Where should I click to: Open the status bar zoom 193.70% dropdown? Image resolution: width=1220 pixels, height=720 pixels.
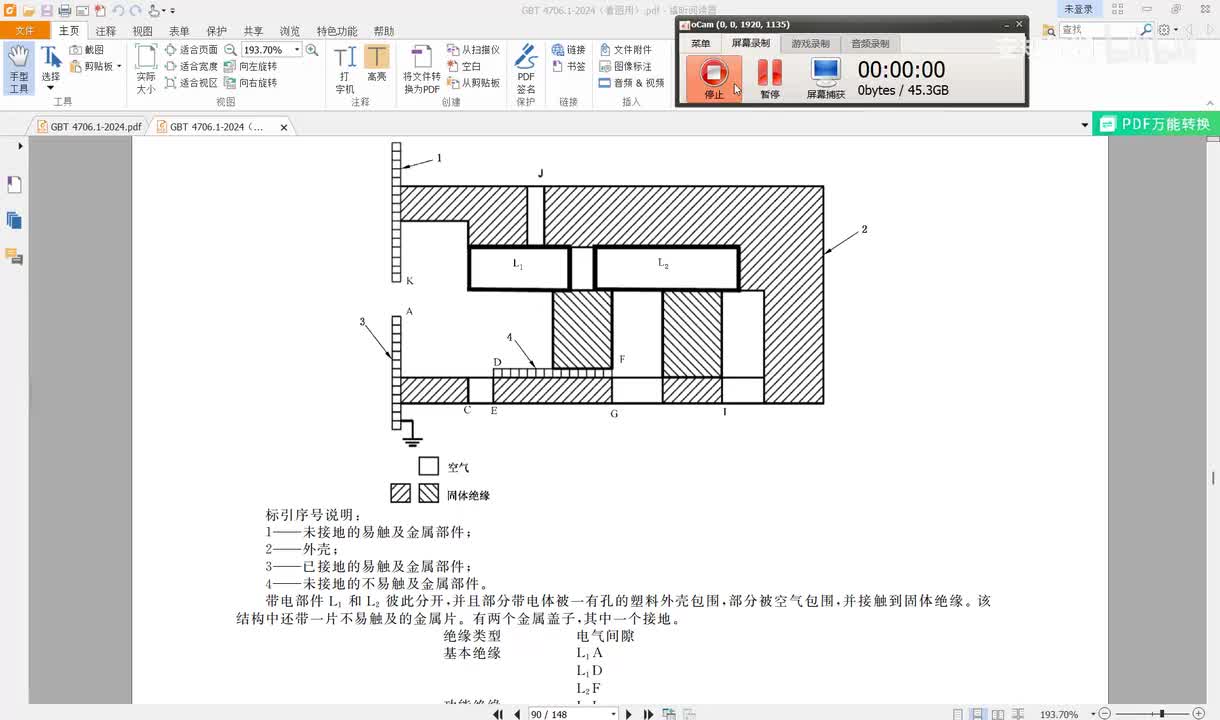[x=1095, y=714]
